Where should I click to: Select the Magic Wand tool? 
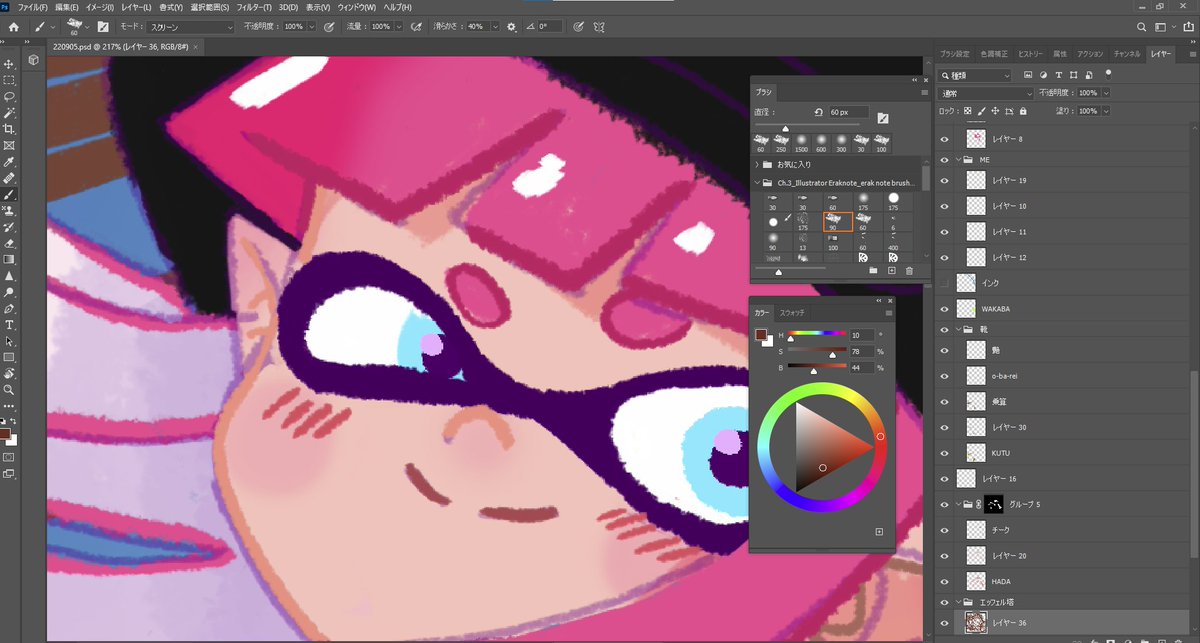point(9,113)
